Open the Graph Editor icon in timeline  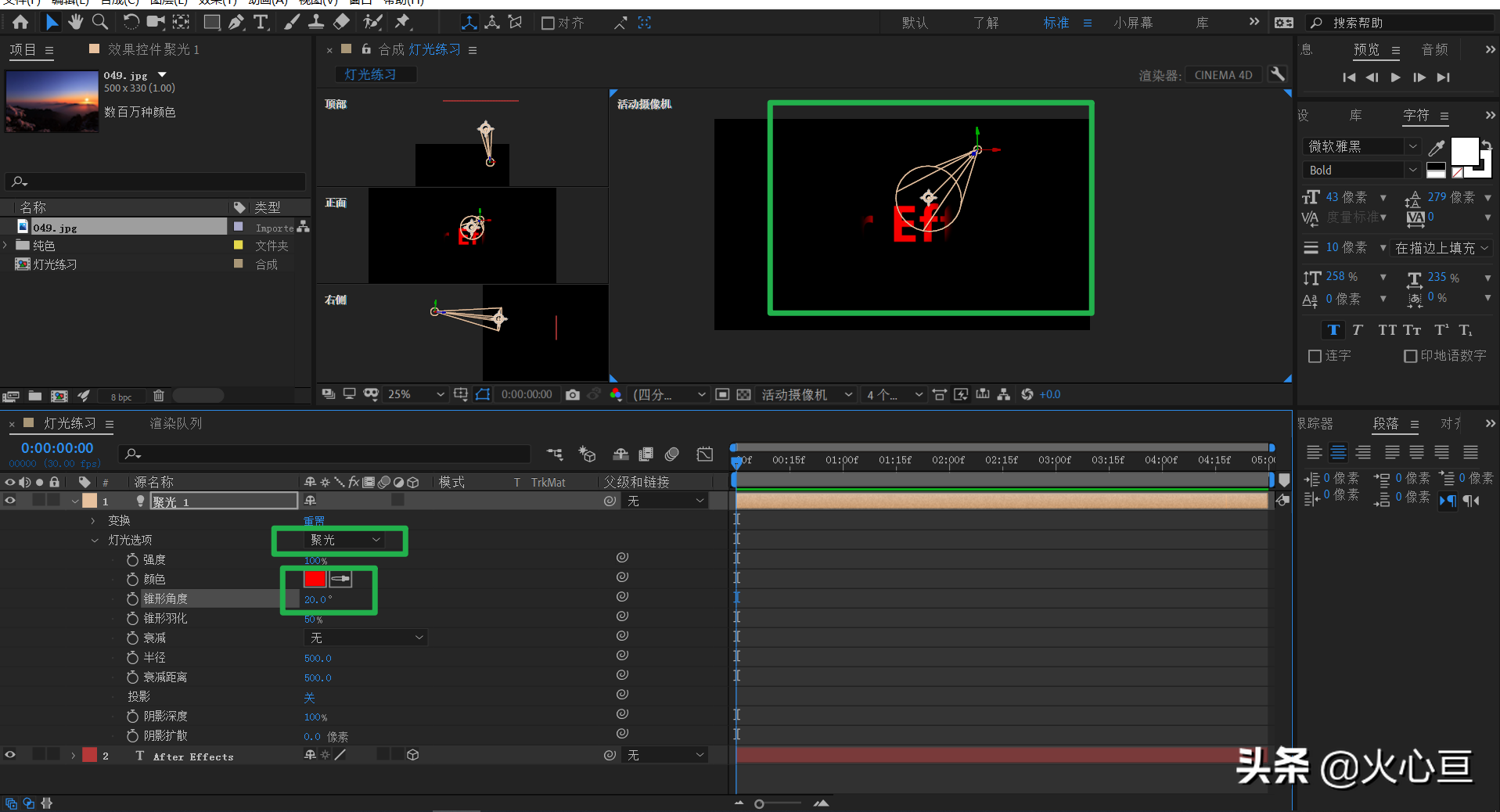click(705, 454)
